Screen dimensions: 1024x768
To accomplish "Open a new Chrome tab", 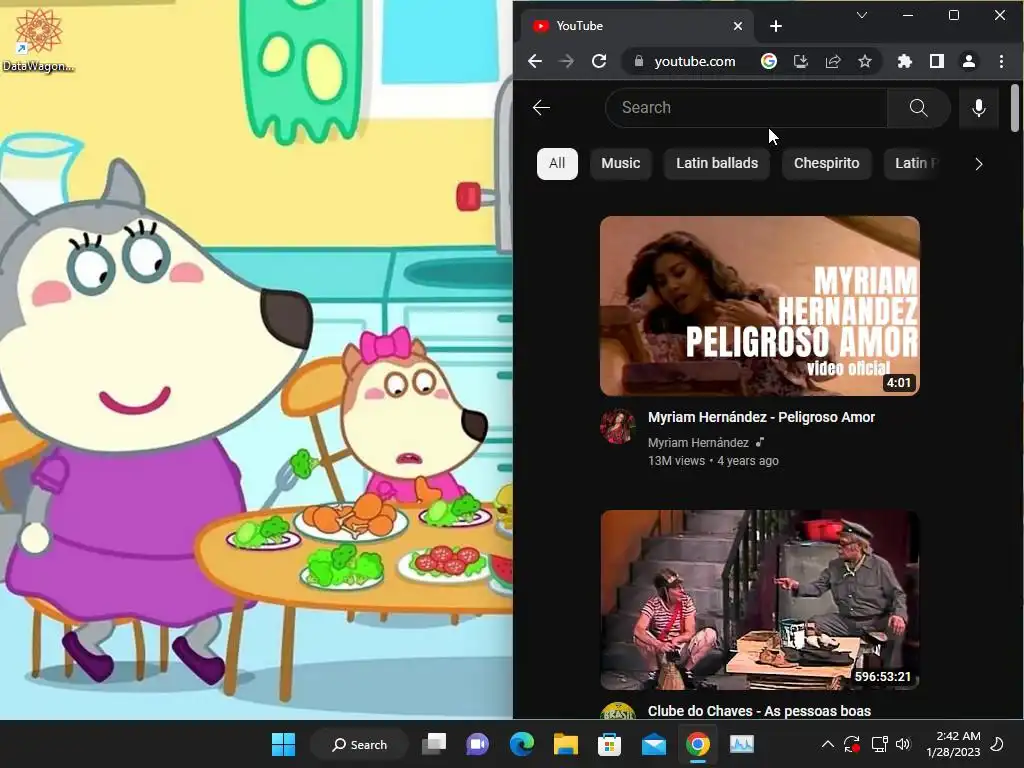I will coord(775,26).
